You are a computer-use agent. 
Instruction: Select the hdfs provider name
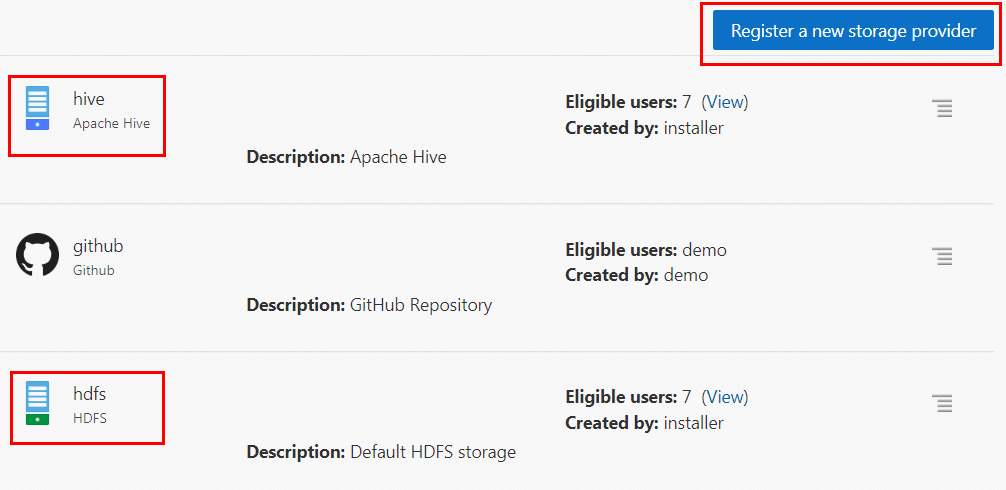89,394
